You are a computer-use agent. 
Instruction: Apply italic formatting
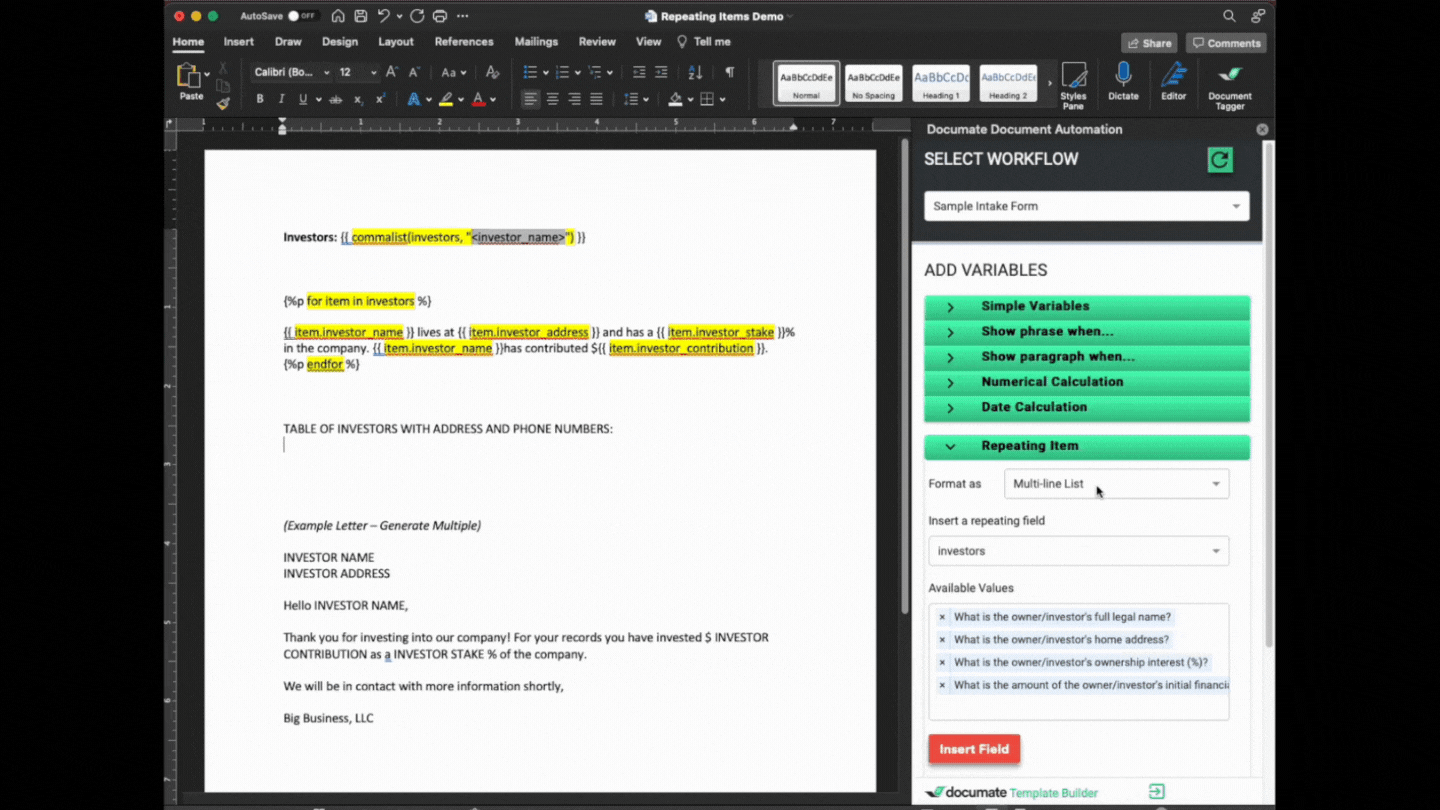point(281,99)
